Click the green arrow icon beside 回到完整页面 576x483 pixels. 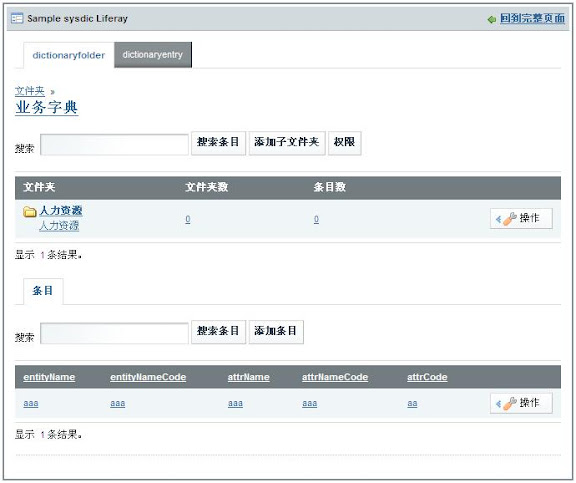click(x=492, y=19)
